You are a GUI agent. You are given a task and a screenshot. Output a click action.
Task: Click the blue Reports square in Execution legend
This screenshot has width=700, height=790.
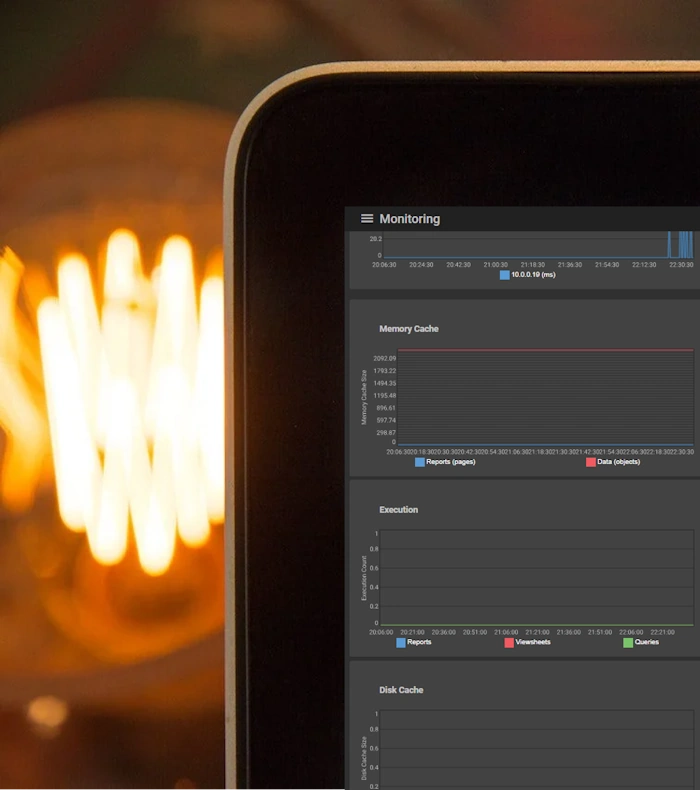pyautogui.click(x=401, y=643)
